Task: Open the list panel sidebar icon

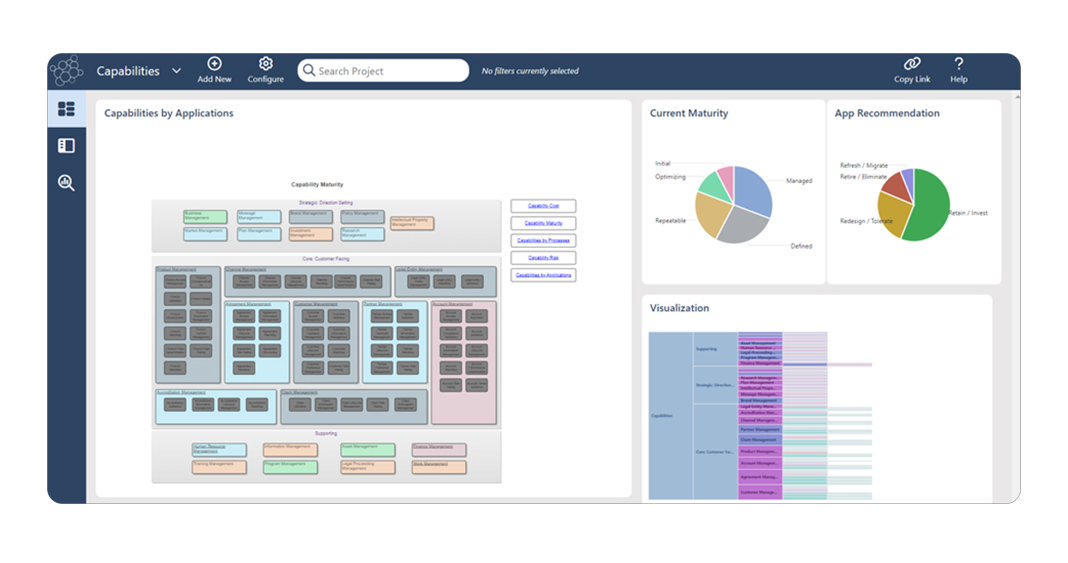Action: click(66, 146)
